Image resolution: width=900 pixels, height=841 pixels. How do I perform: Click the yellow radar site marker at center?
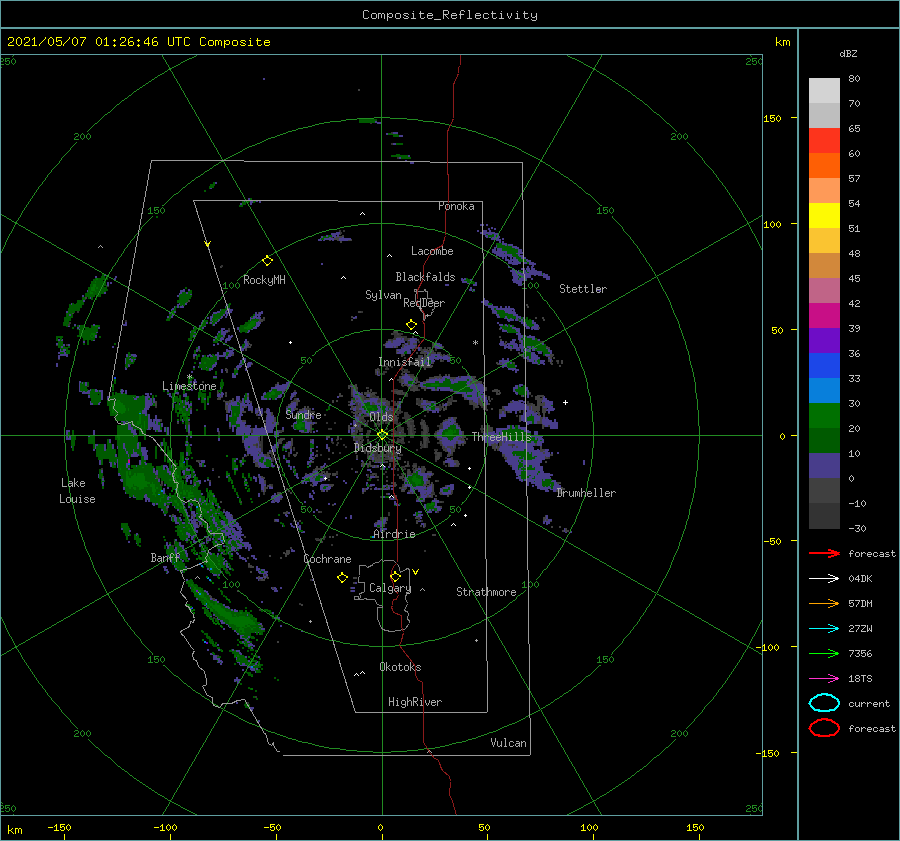click(382, 435)
